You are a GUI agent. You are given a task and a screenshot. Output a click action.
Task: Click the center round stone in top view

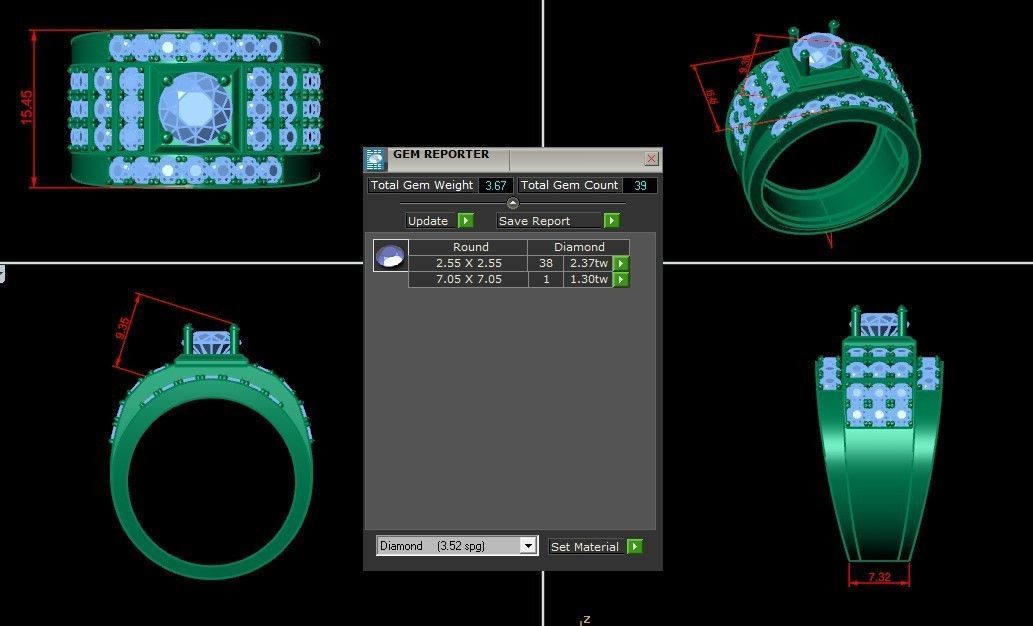(x=196, y=108)
